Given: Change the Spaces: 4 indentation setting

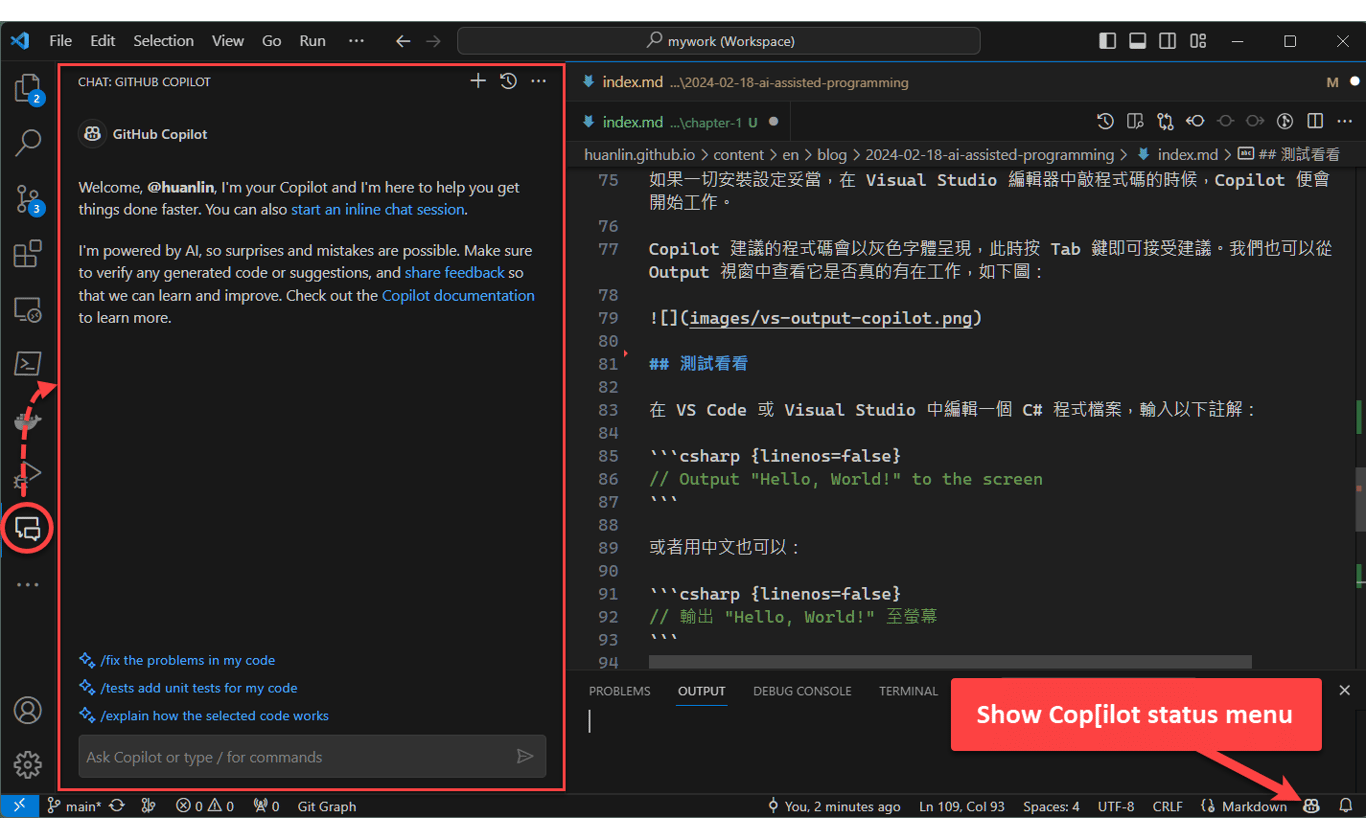Looking at the screenshot, I should [1051, 806].
